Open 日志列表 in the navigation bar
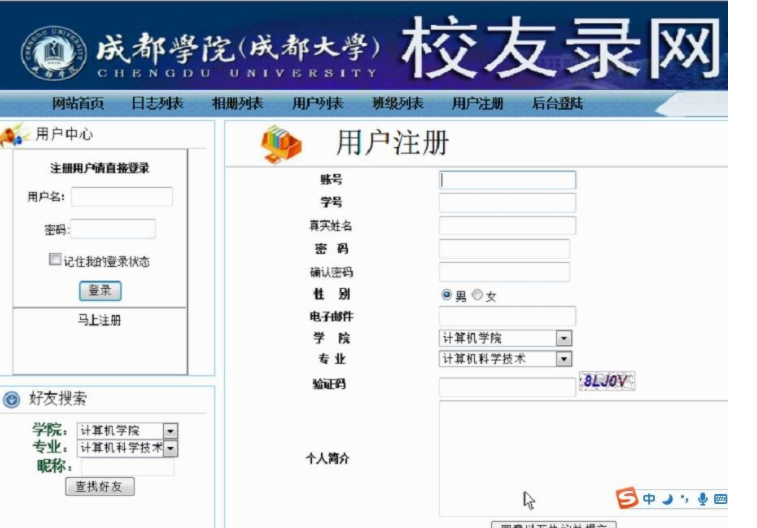Image resolution: width=757 pixels, height=528 pixels. pyautogui.click(x=157, y=103)
